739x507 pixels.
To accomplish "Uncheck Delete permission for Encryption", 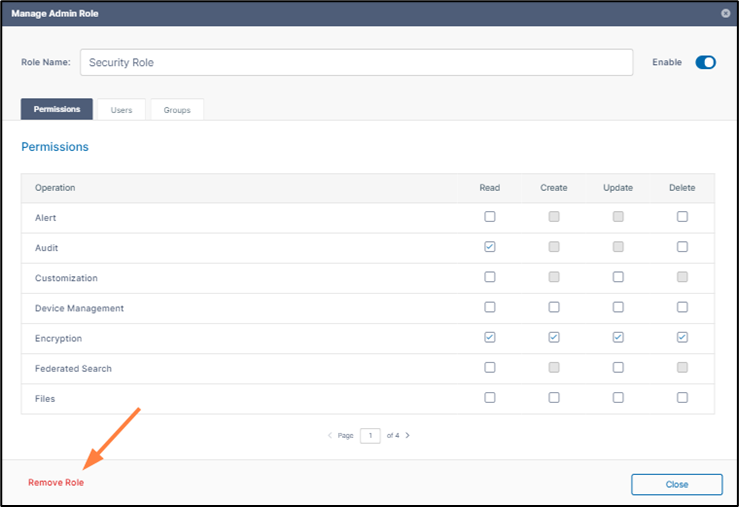I will (682, 338).
